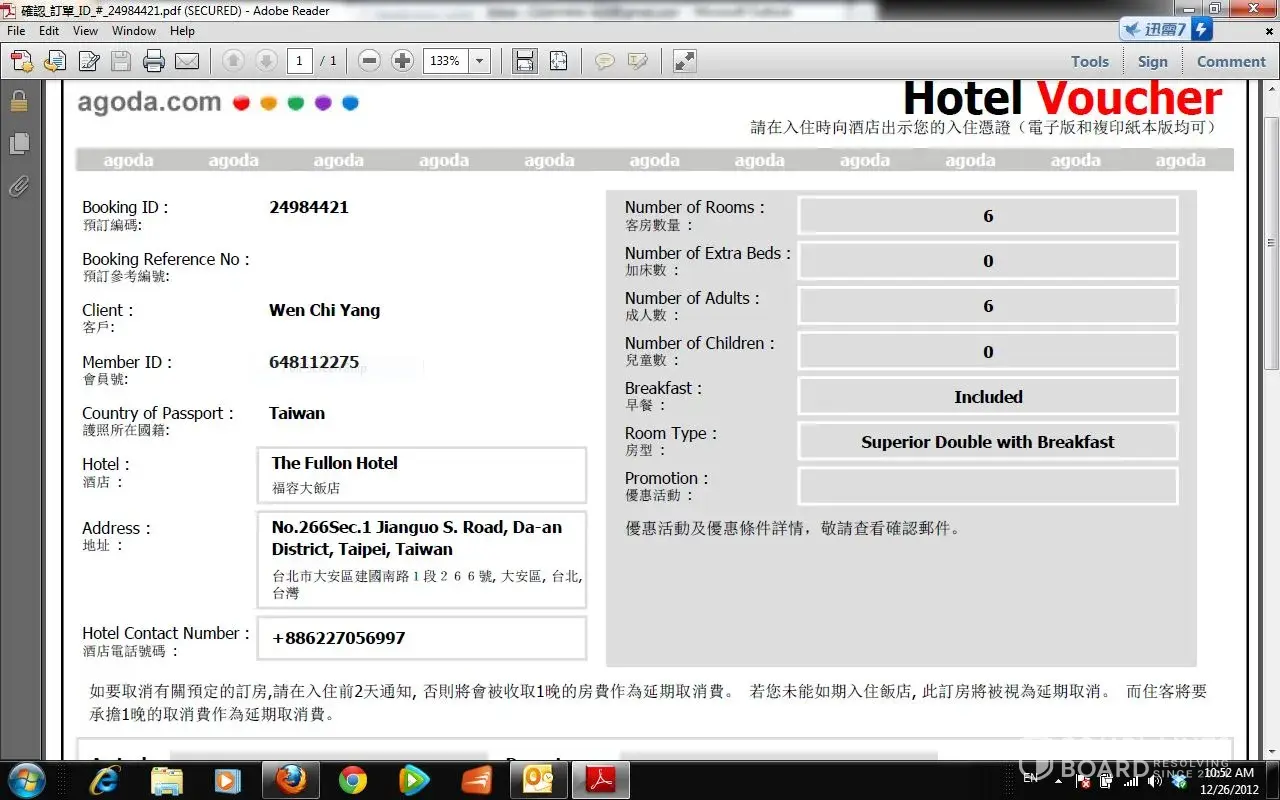The height and width of the screenshot is (800, 1280).
Task: Click the hotel phone number +886227056997
Action: pos(339,638)
